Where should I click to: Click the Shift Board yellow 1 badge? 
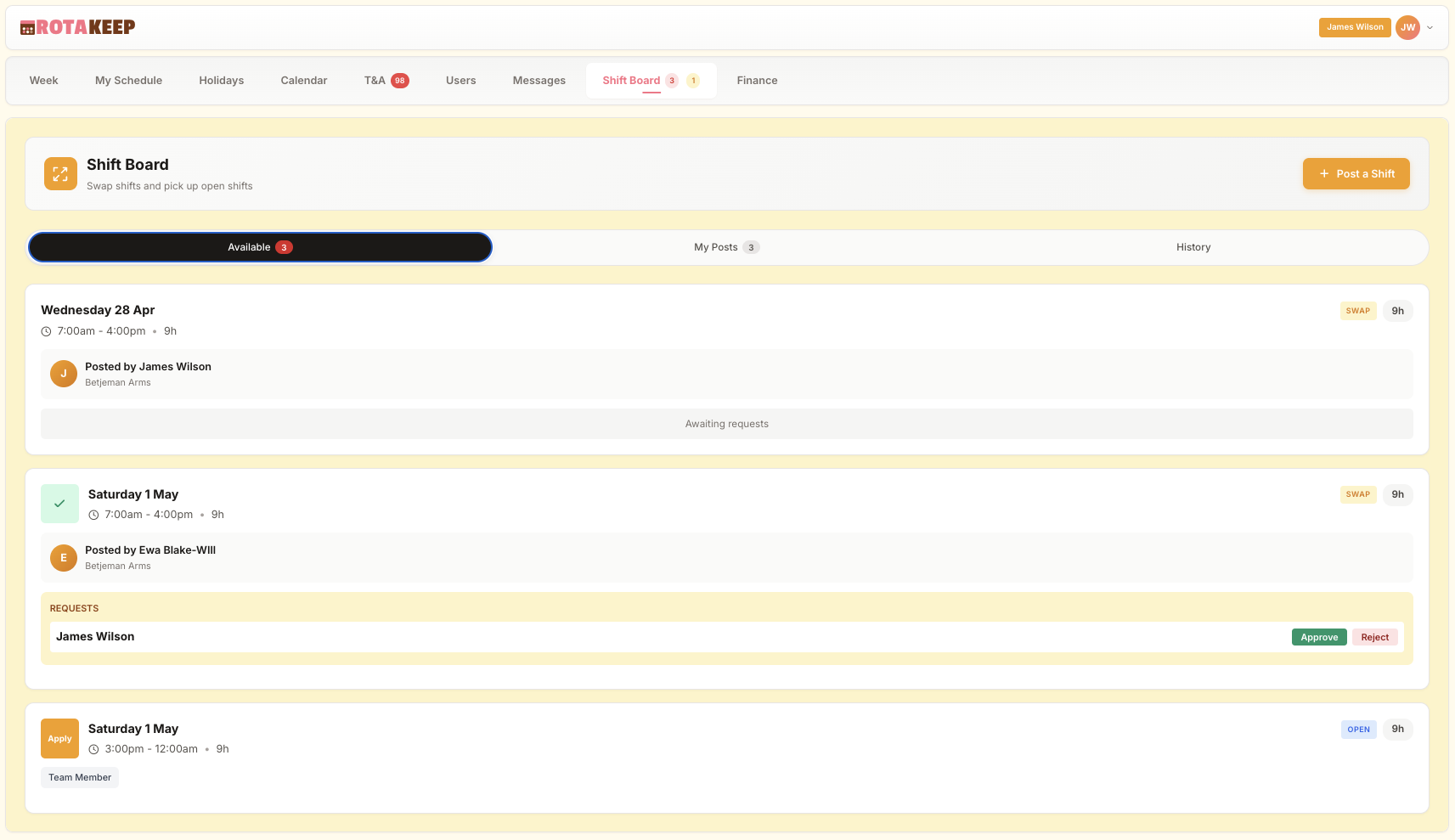[x=693, y=81]
